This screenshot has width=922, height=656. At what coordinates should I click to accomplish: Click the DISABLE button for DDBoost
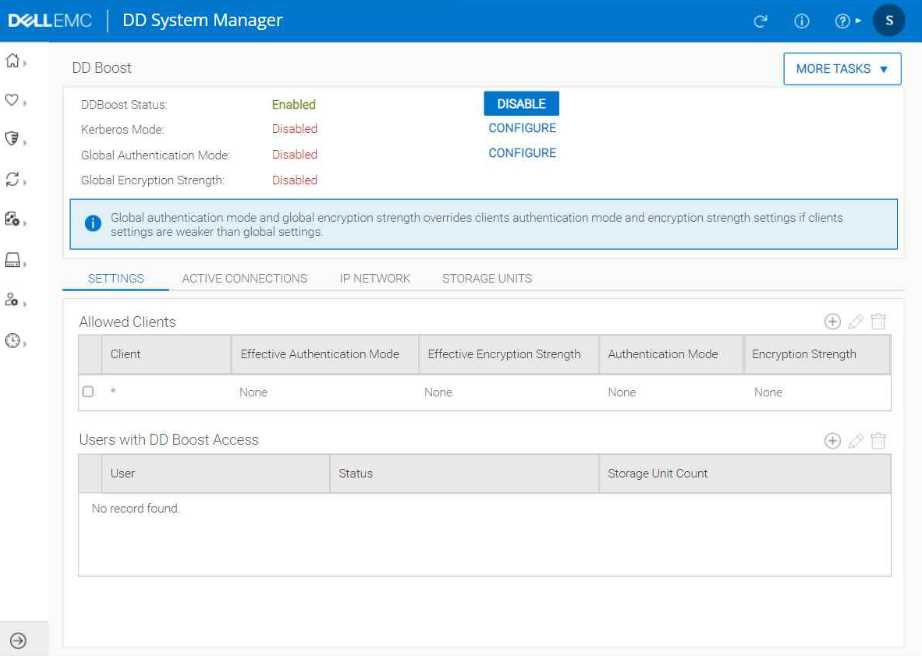[x=521, y=104]
